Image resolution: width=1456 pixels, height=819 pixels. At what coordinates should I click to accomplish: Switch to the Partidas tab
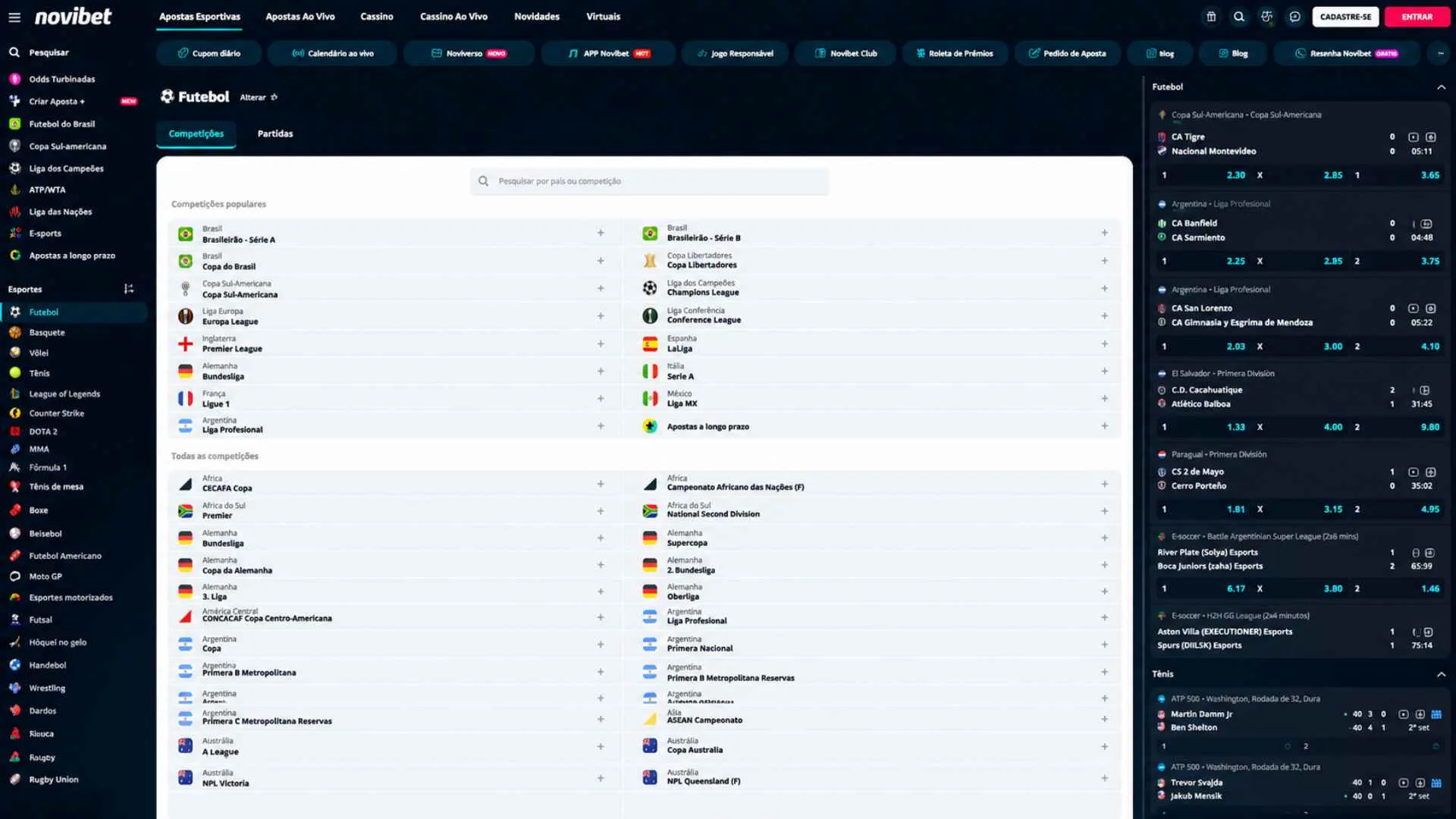pyautogui.click(x=275, y=133)
